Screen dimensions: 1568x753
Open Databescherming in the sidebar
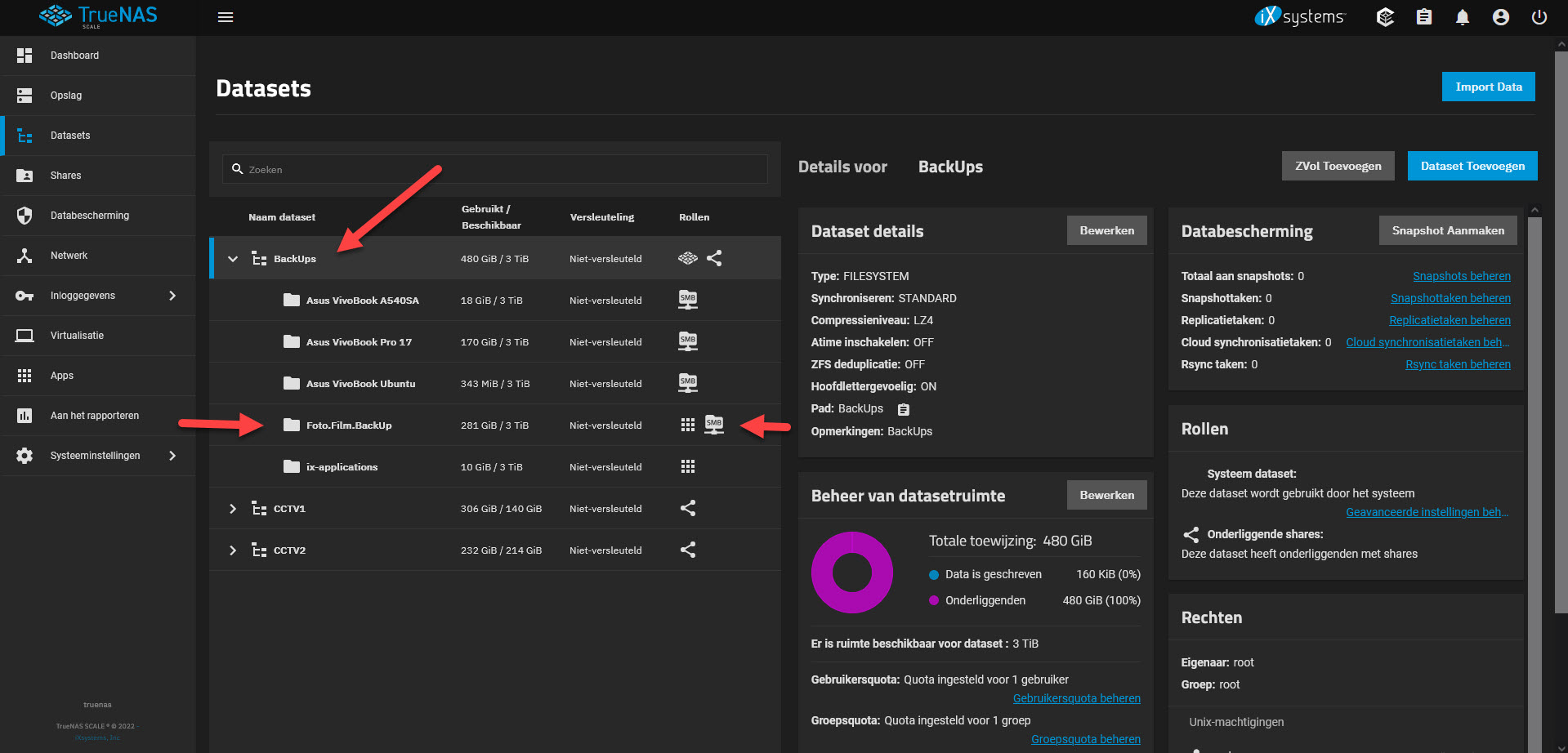point(98,216)
